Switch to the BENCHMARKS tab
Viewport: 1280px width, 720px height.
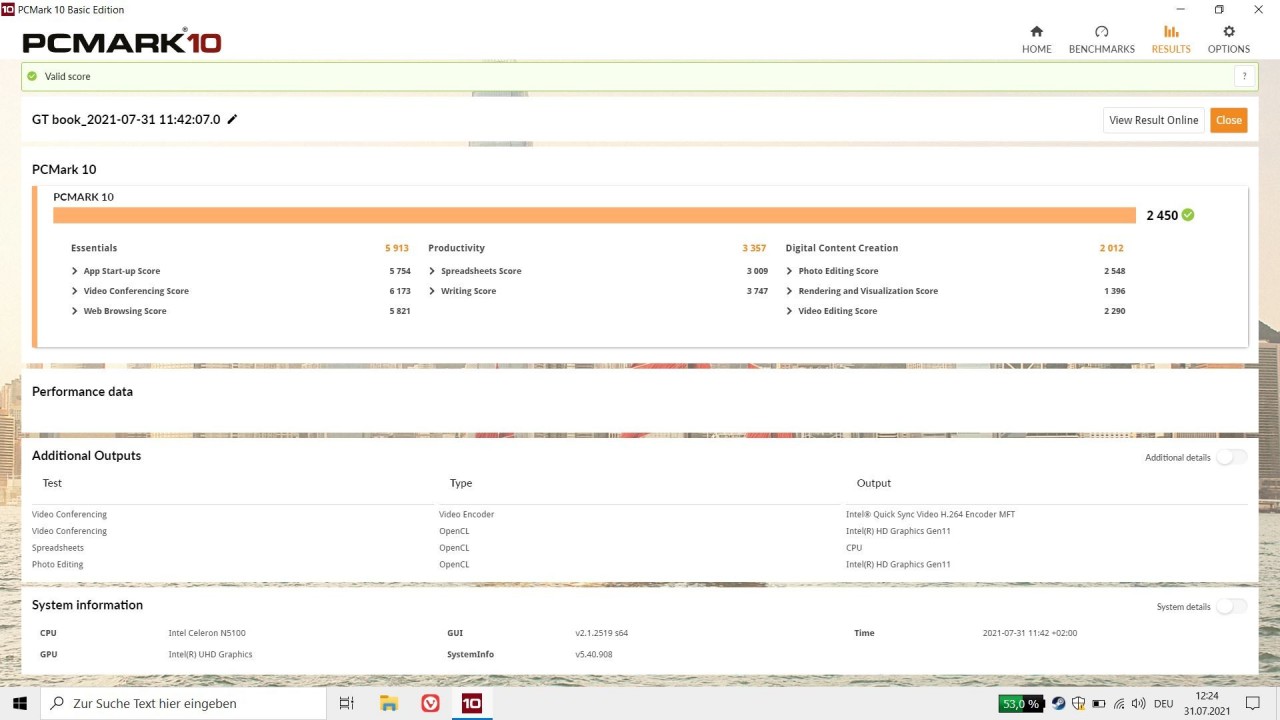1101,40
